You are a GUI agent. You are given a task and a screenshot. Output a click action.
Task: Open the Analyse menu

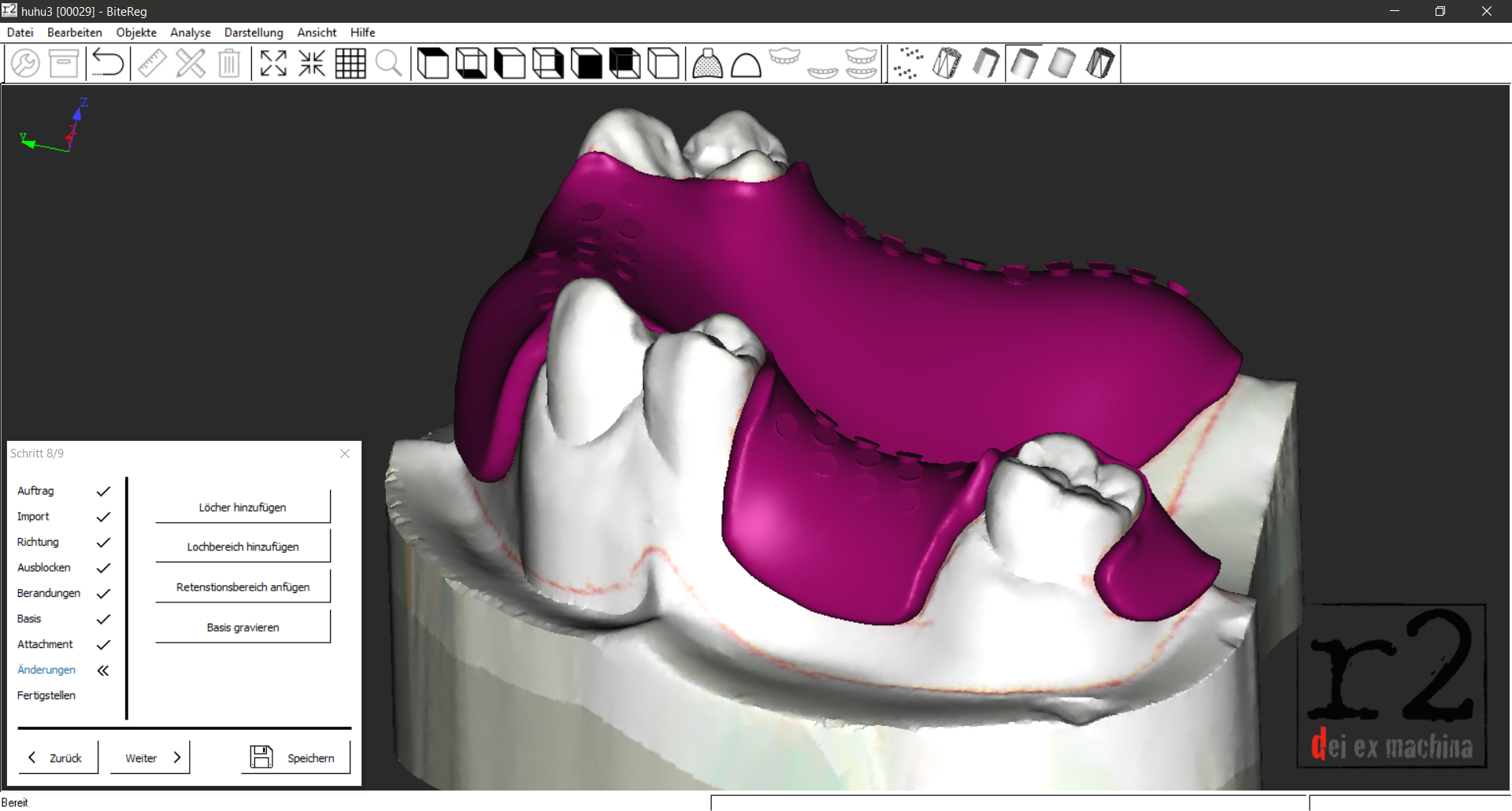(191, 32)
